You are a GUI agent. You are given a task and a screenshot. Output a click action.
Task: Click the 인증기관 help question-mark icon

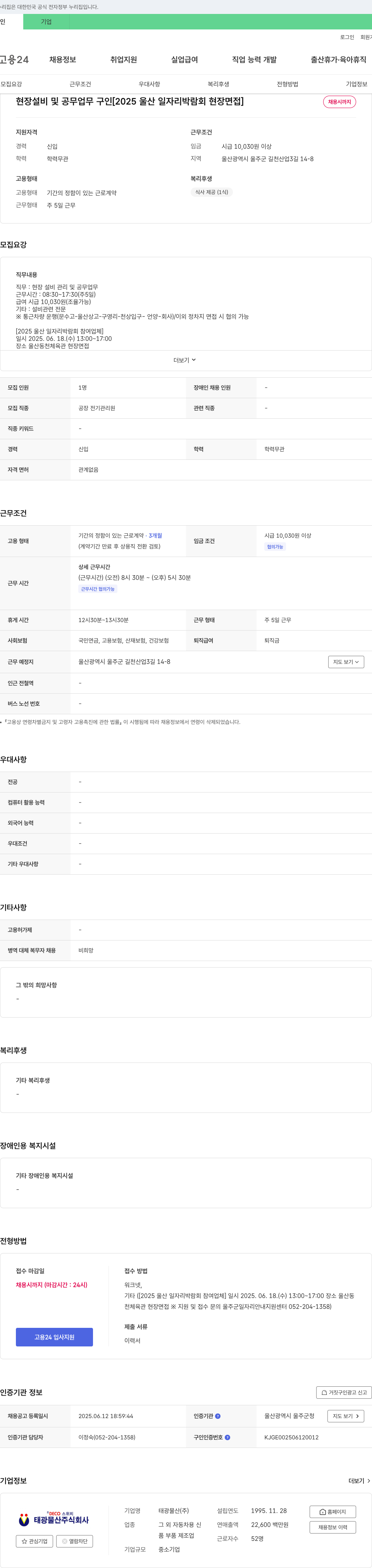(x=218, y=1416)
